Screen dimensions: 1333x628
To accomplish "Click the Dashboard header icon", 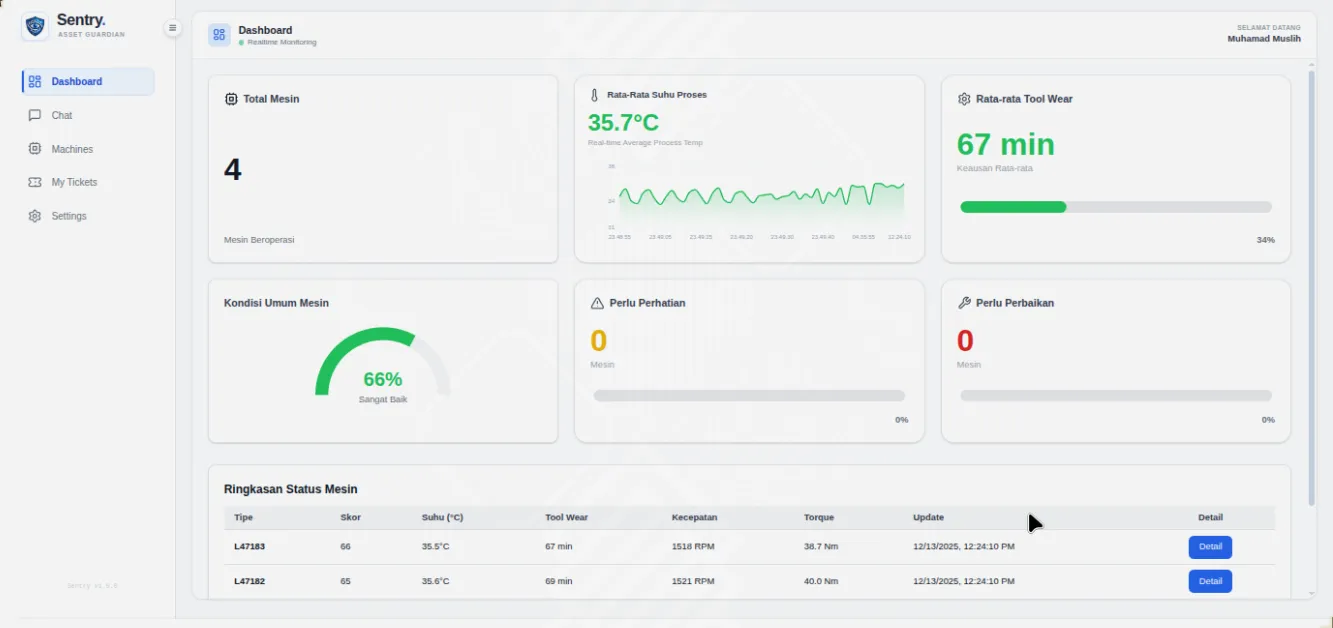I will point(219,35).
